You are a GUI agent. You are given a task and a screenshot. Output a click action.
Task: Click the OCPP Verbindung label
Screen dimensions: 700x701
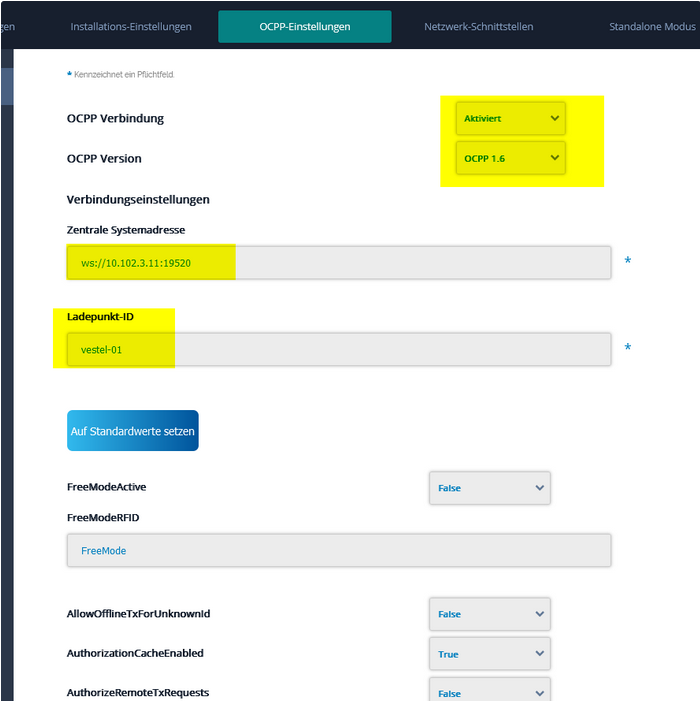click(x=115, y=118)
